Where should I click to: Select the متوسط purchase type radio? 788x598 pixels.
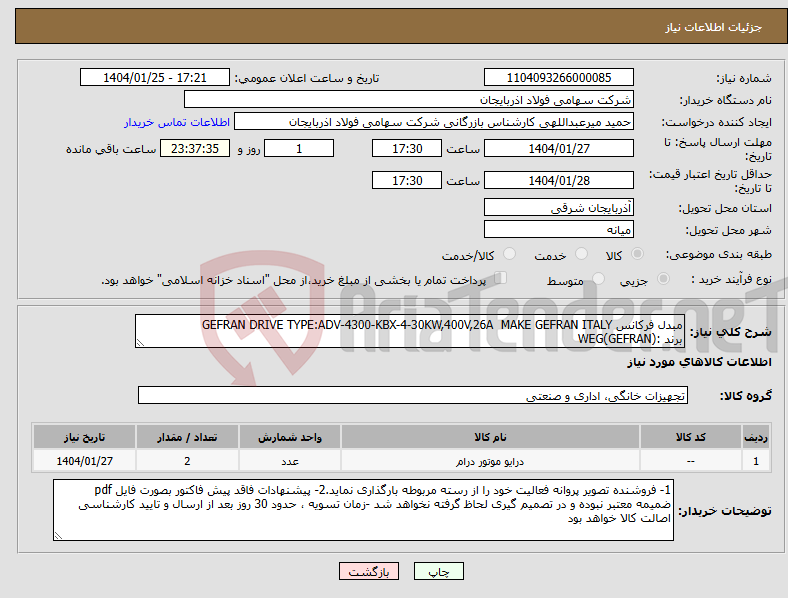coord(598,278)
